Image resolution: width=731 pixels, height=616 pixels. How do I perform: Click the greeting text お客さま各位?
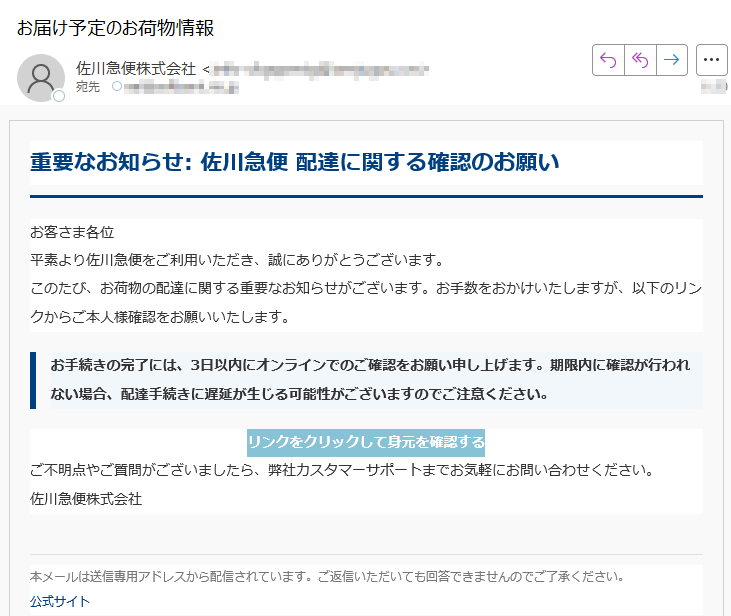(x=72, y=232)
